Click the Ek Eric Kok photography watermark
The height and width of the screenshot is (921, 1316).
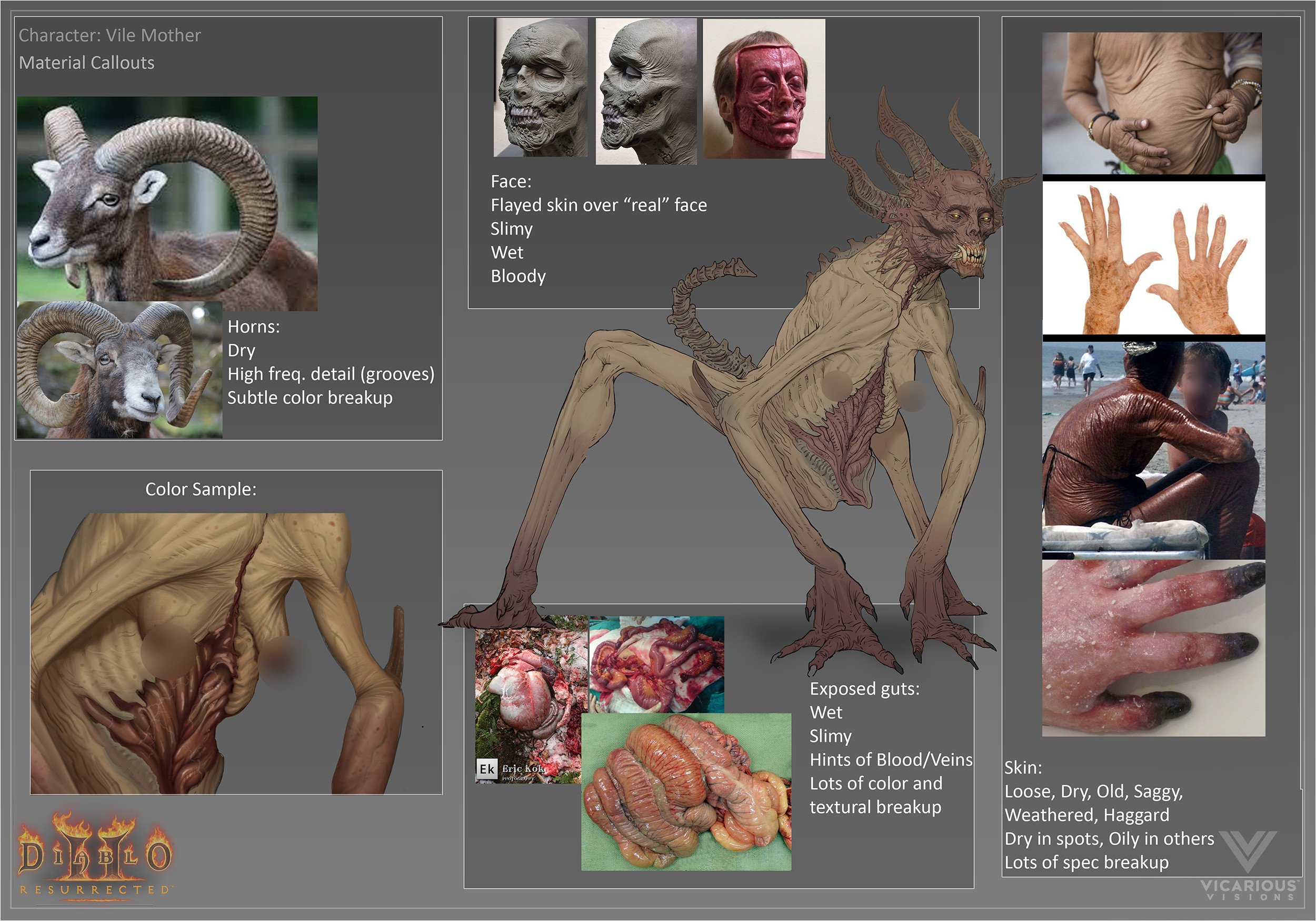512,769
